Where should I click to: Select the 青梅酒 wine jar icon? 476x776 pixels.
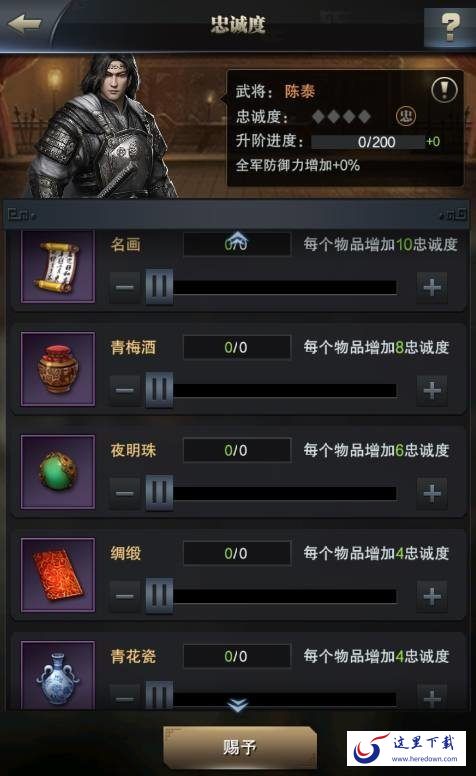point(58,369)
